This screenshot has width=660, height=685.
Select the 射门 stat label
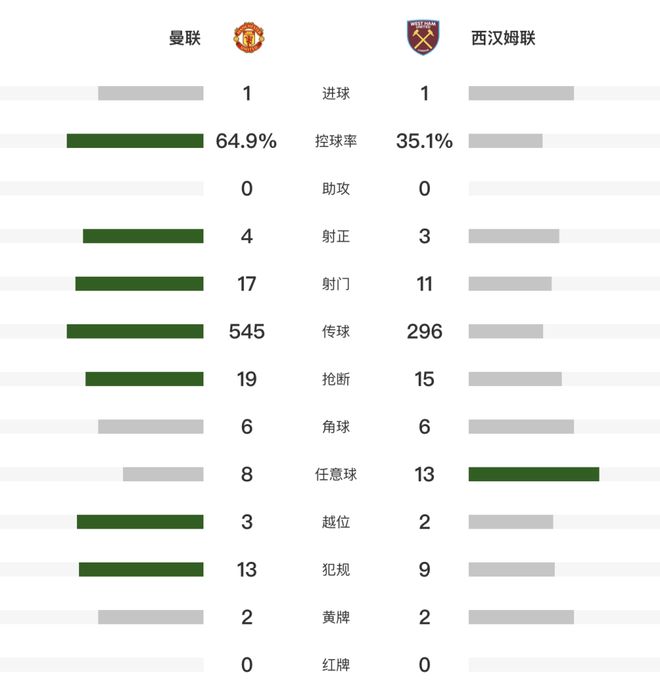[336, 284]
